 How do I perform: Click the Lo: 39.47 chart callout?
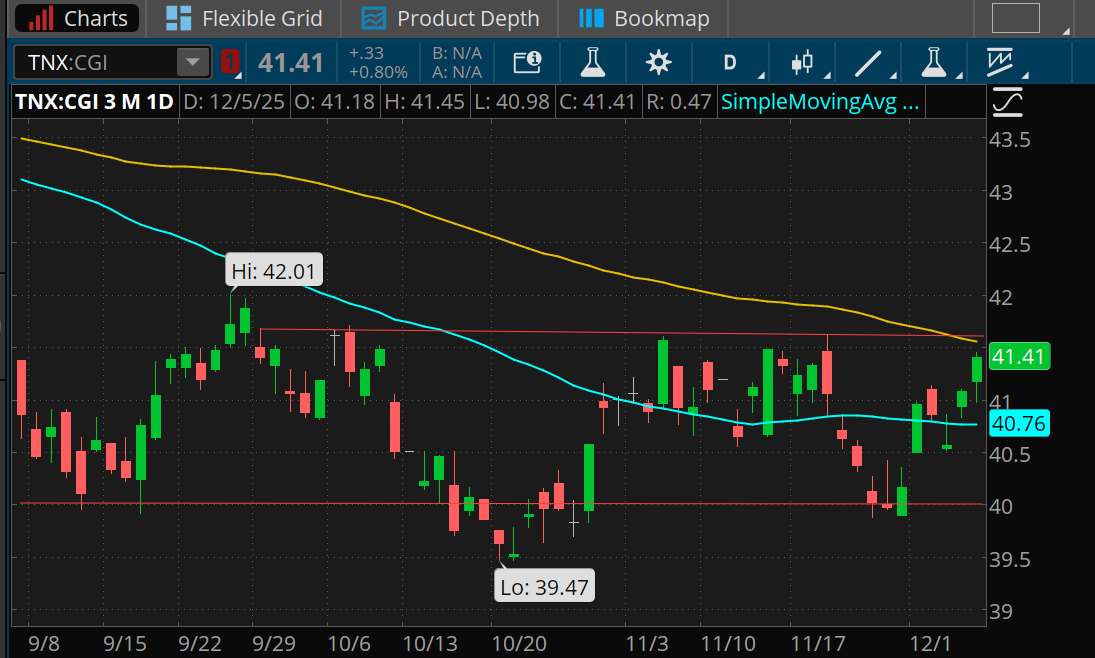coord(544,585)
